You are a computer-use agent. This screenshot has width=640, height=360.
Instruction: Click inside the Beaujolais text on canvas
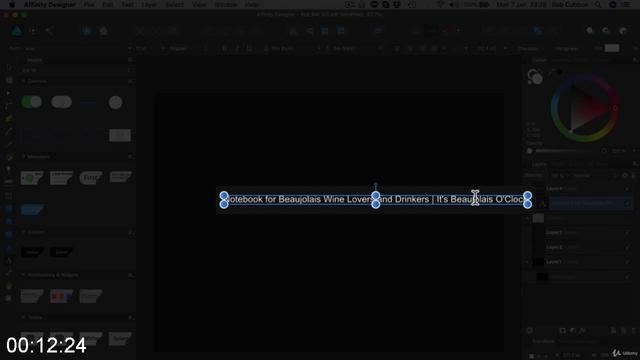point(376,199)
